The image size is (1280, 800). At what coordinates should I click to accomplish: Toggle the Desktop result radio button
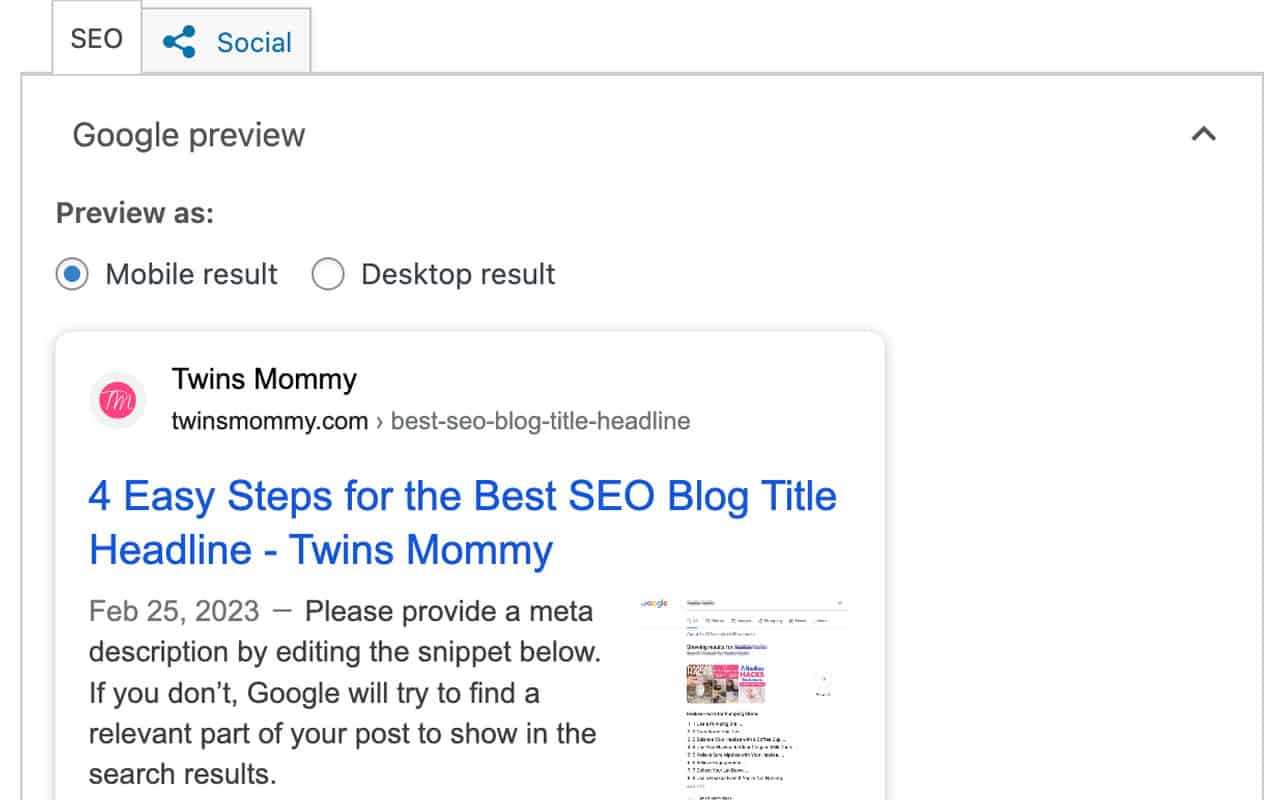tap(328, 273)
